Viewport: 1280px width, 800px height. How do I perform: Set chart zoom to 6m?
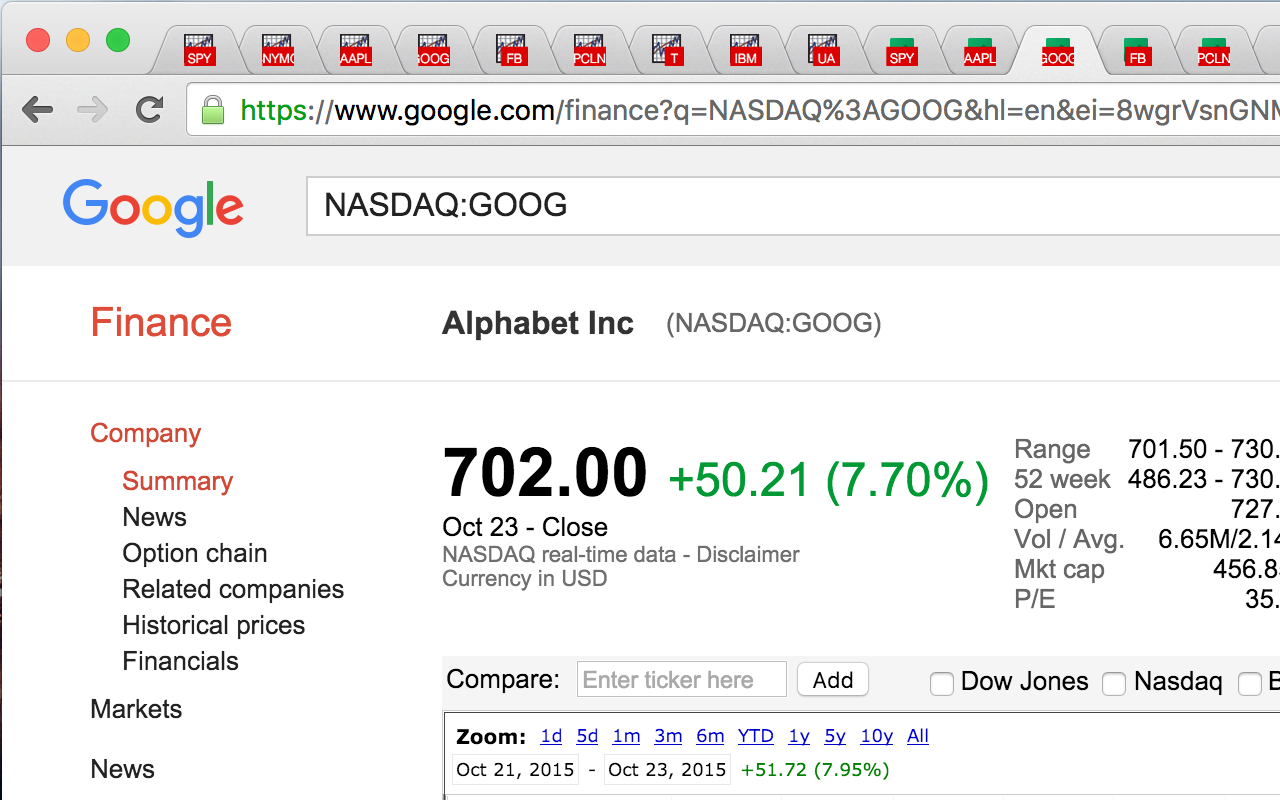(x=710, y=736)
